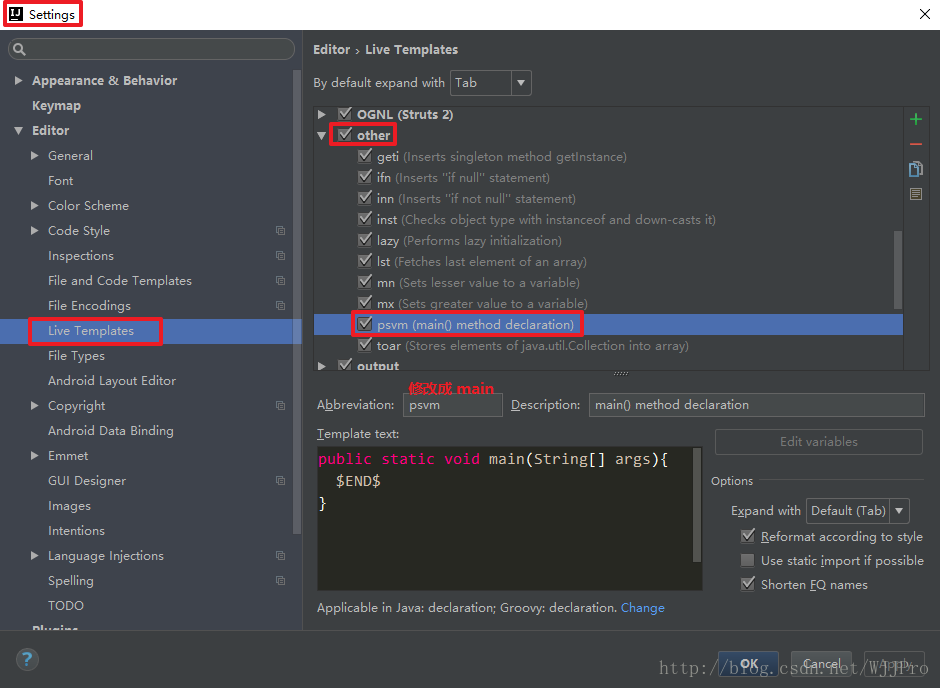
Task: Uncheck the Shorten FQ names option
Action: [748, 585]
